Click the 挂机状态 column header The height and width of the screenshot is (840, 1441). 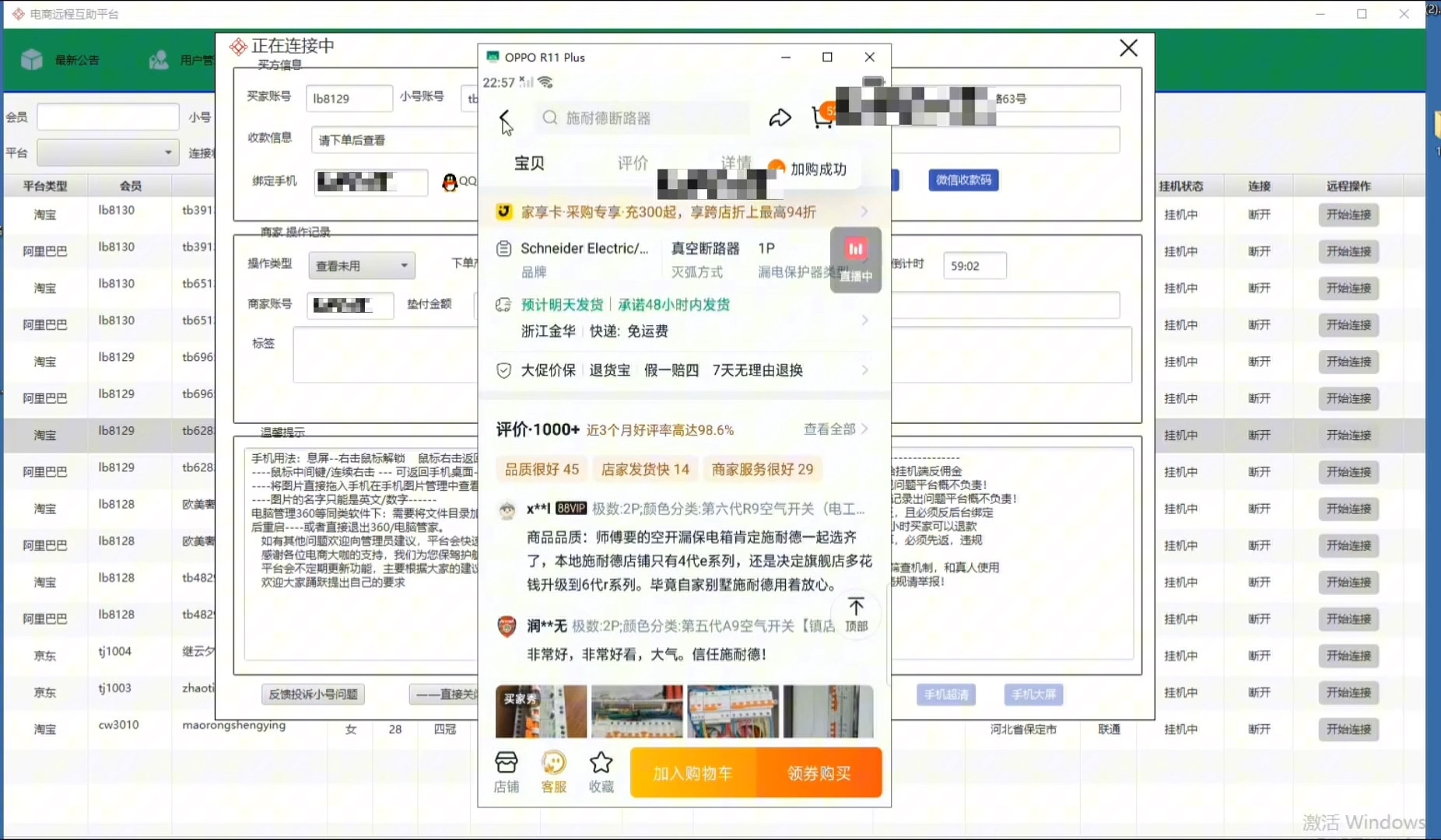[1181, 186]
